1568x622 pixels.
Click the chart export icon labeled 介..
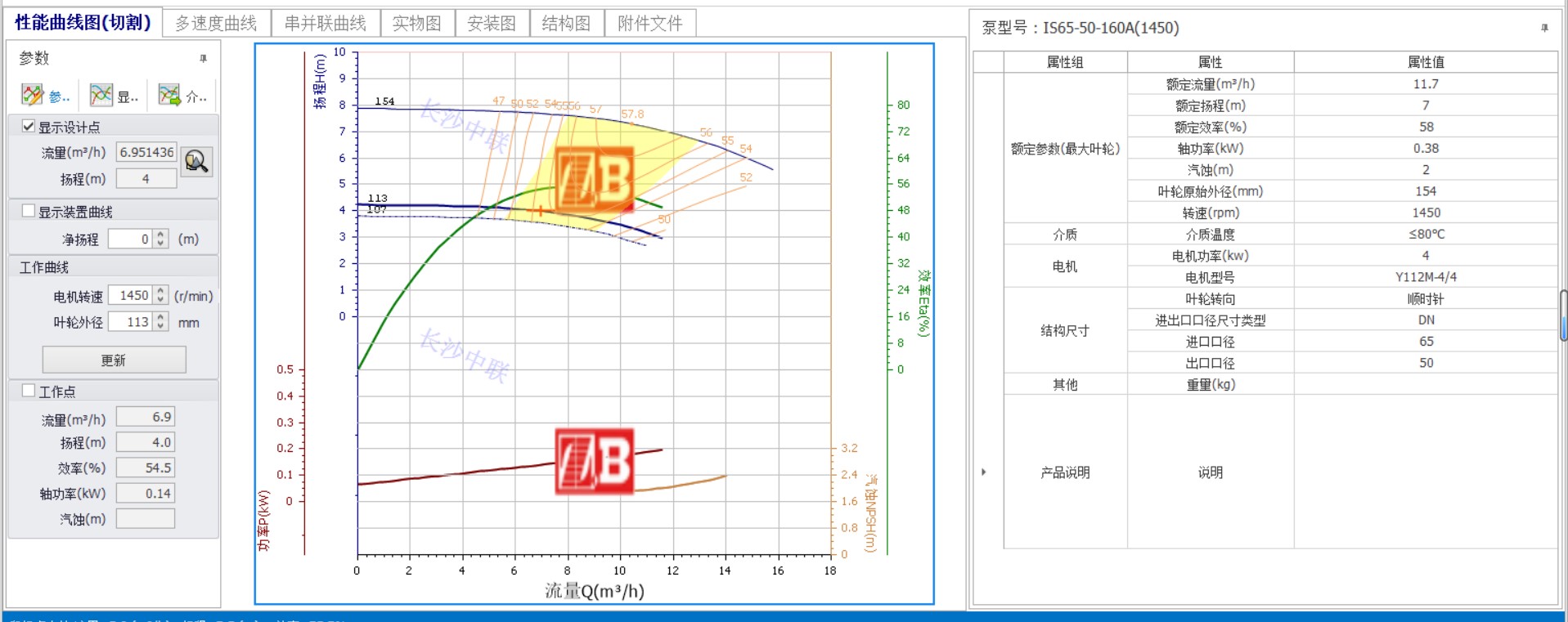[x=170, y=96]
